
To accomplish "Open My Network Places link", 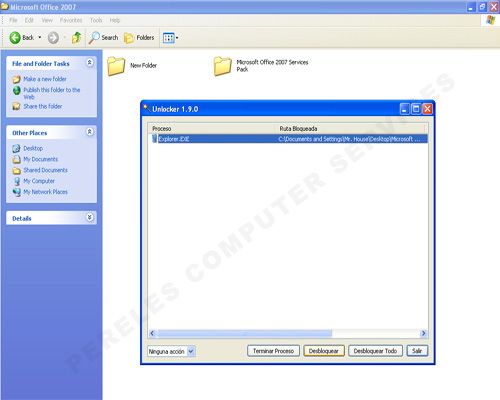I will coord(45,192).
